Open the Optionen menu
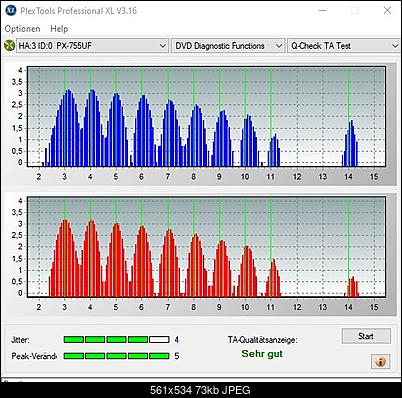This screenshot has width=402, height=398. [22, 29]
